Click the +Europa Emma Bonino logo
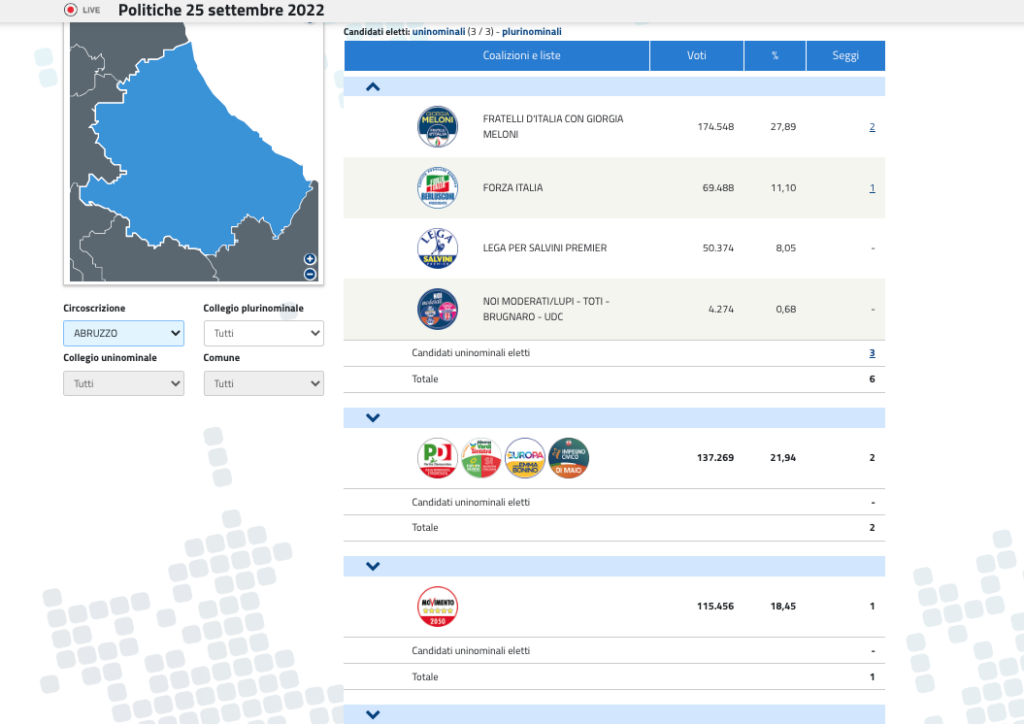Viewport: 1024px width, 724px height. click(x=525, y=458)
